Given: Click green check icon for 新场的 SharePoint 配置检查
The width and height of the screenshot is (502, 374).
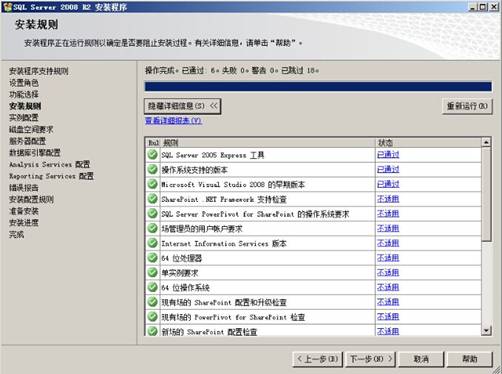Looking at the screenshot, I should pyautogui.click(x=153, y=331).
